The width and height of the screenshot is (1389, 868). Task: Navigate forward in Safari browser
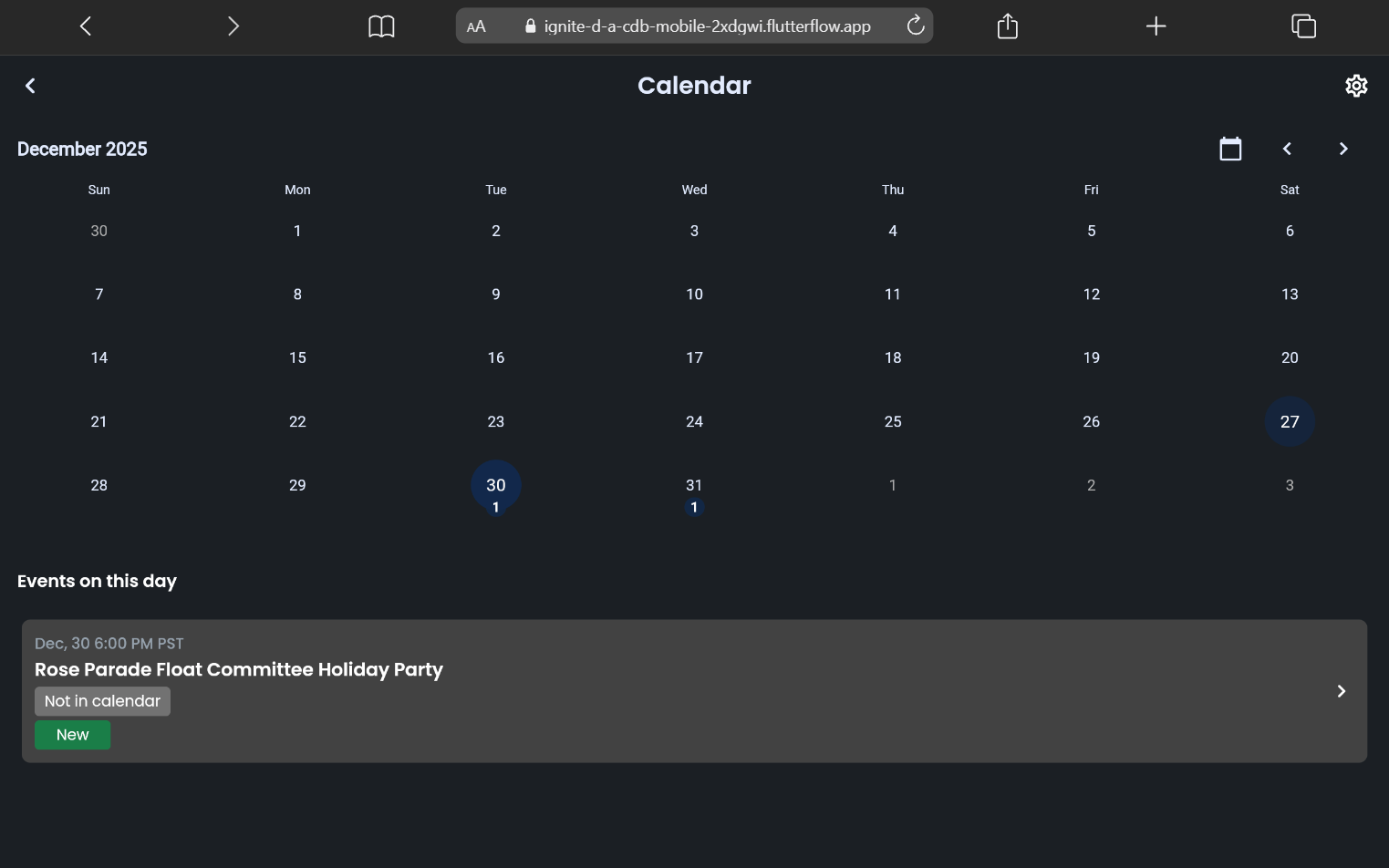tap(233, 26)
